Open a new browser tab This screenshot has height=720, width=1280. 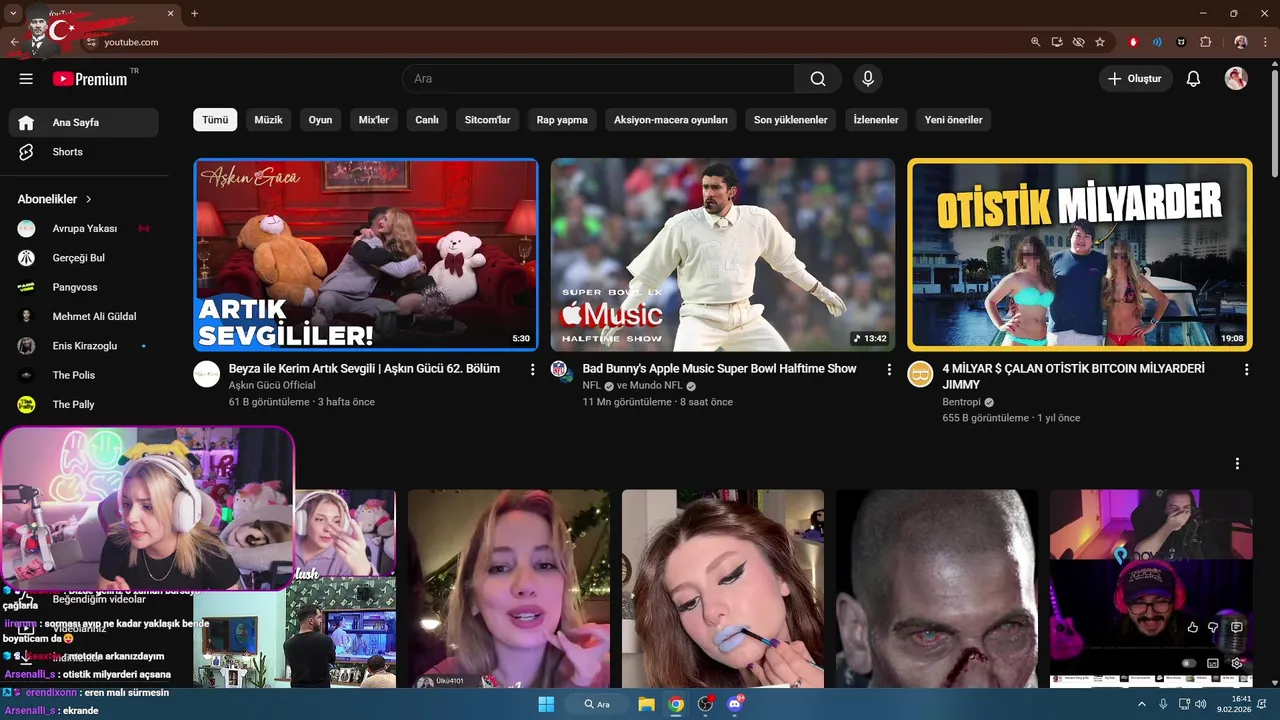click(194, 13)
